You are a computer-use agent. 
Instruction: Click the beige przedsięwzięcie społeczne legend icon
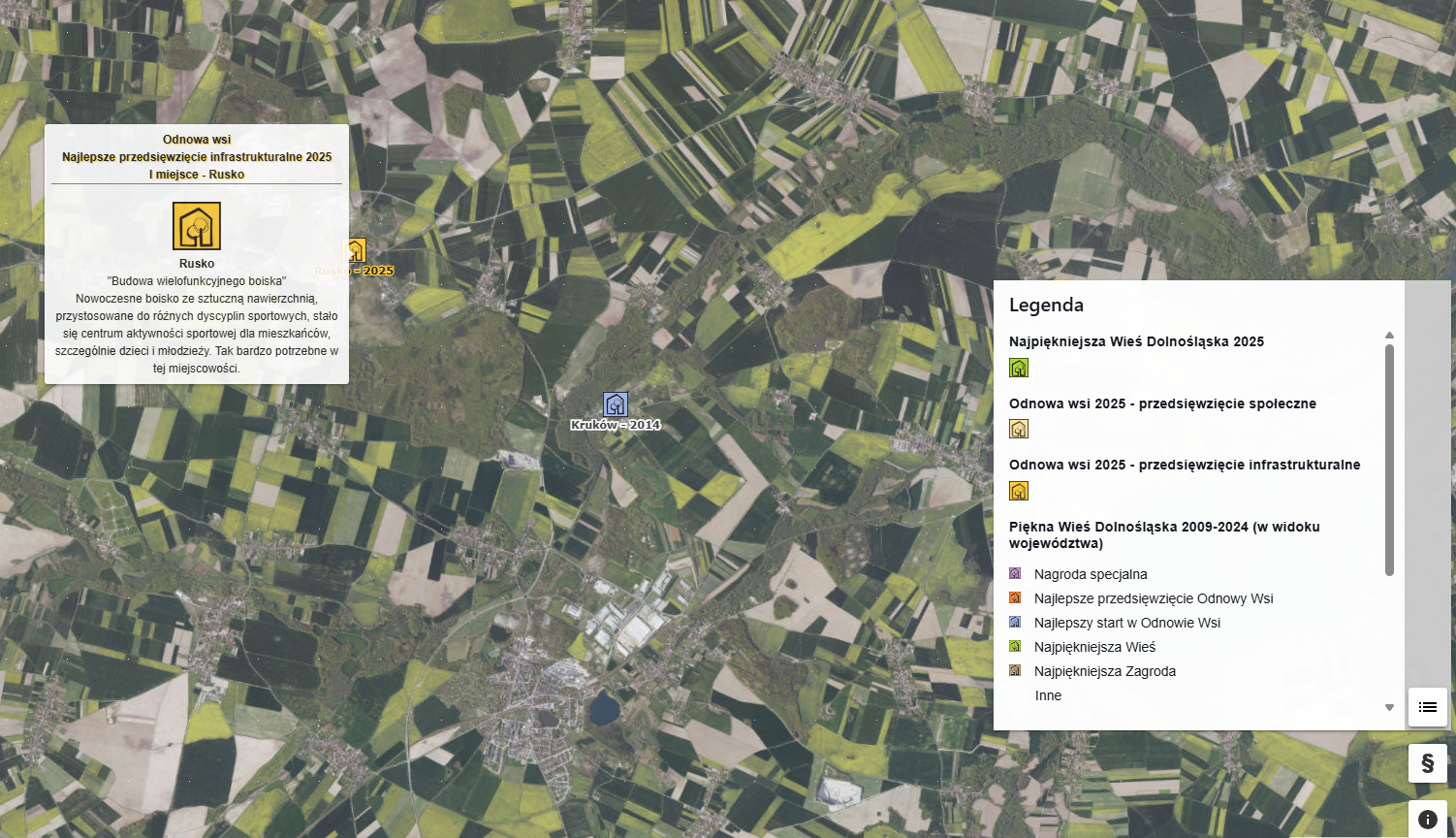point(1019,429)
